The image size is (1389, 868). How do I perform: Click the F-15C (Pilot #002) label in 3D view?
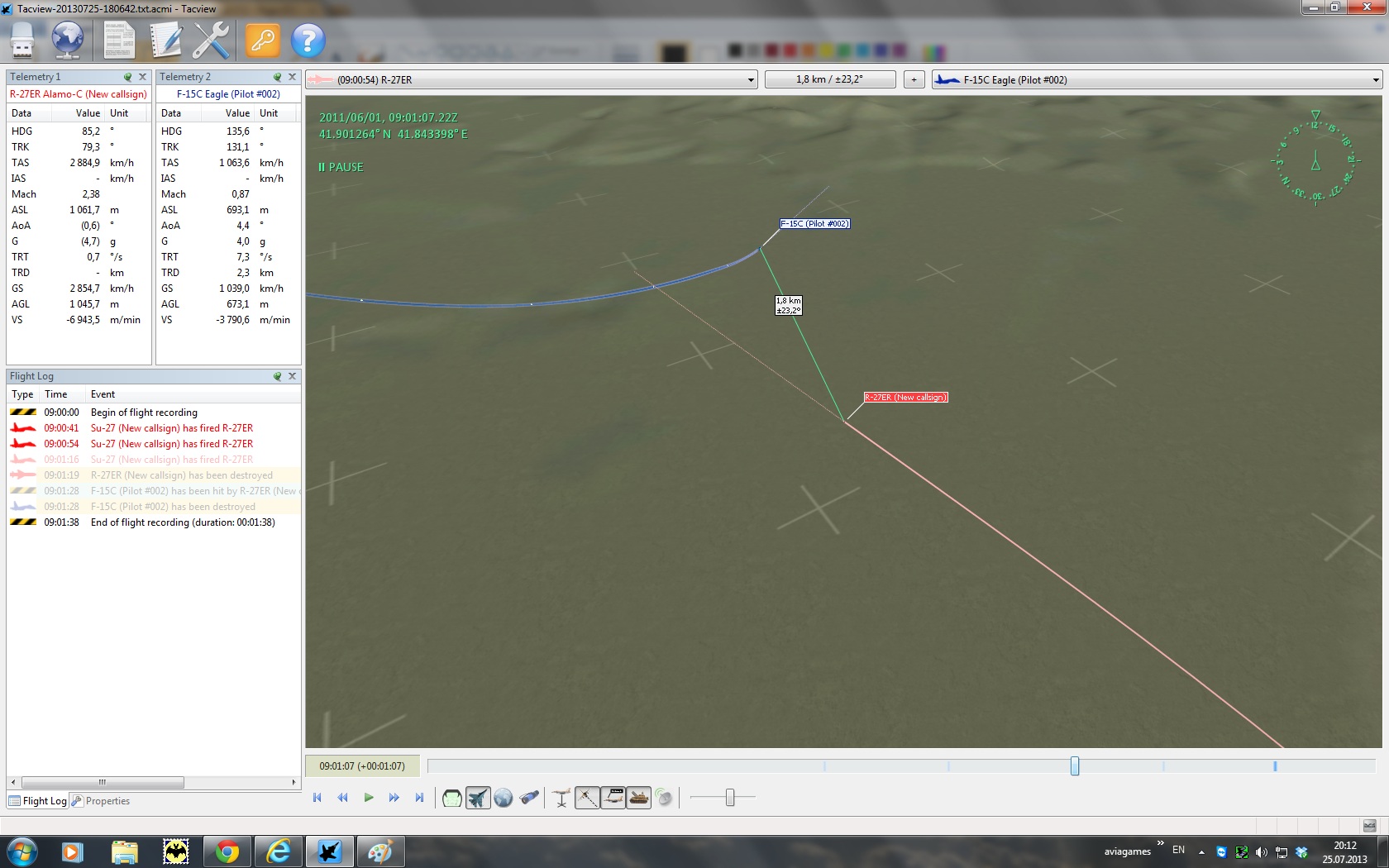pos(815,224)
